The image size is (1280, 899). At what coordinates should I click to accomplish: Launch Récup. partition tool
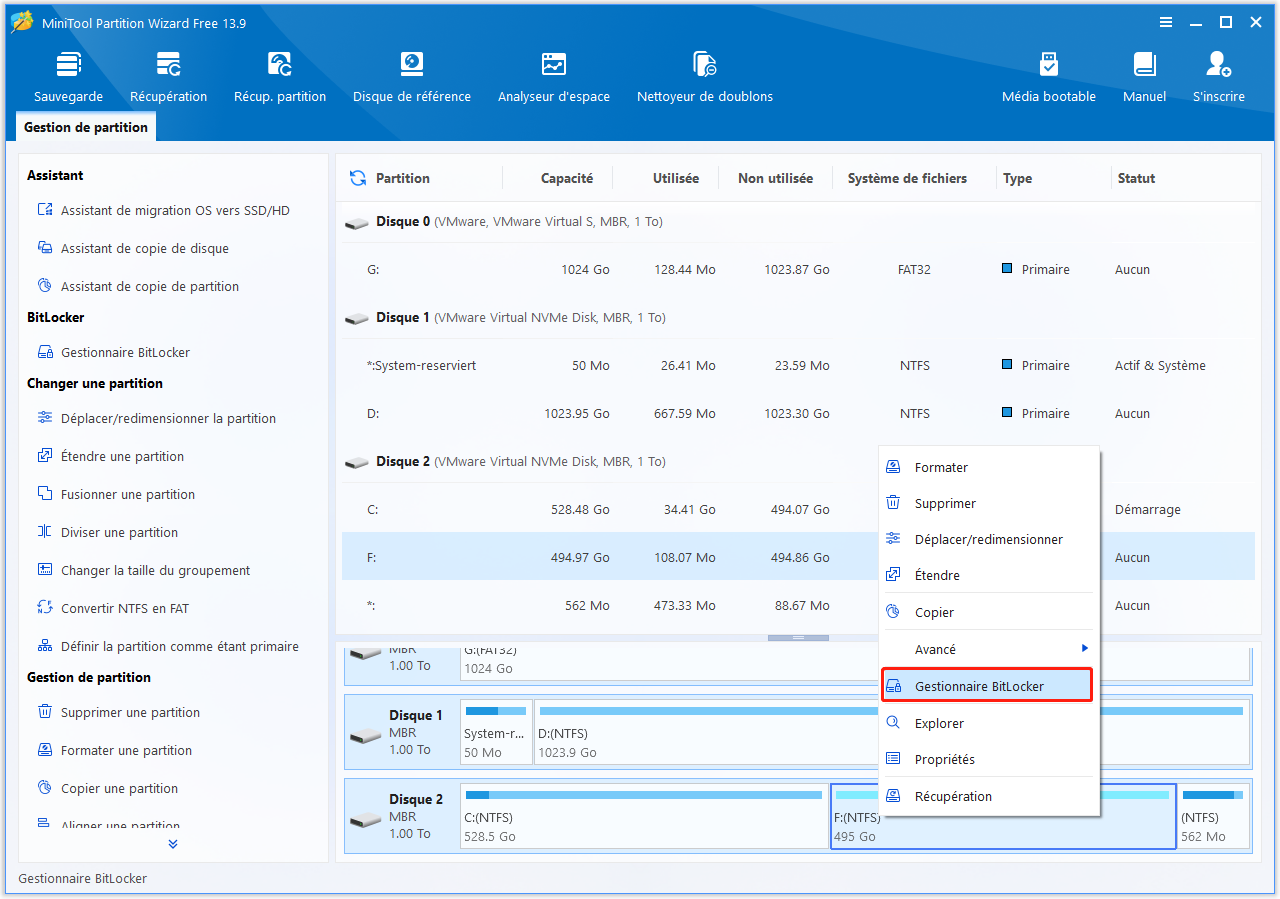point(280,77)
